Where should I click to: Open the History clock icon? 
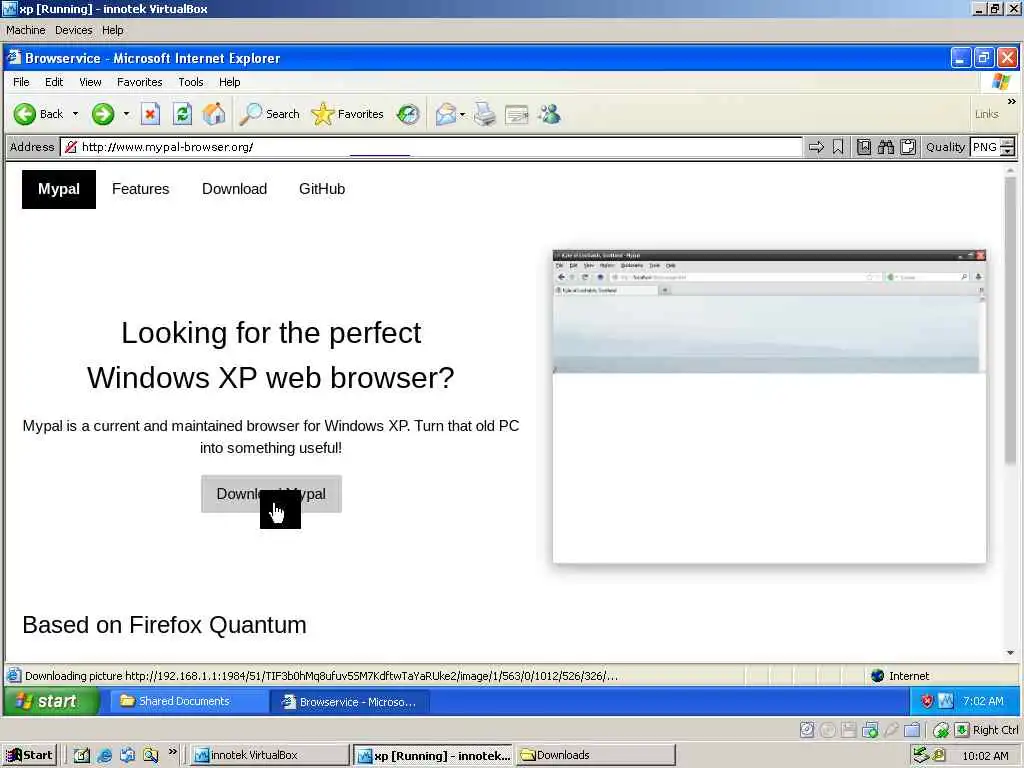[408, 114]
